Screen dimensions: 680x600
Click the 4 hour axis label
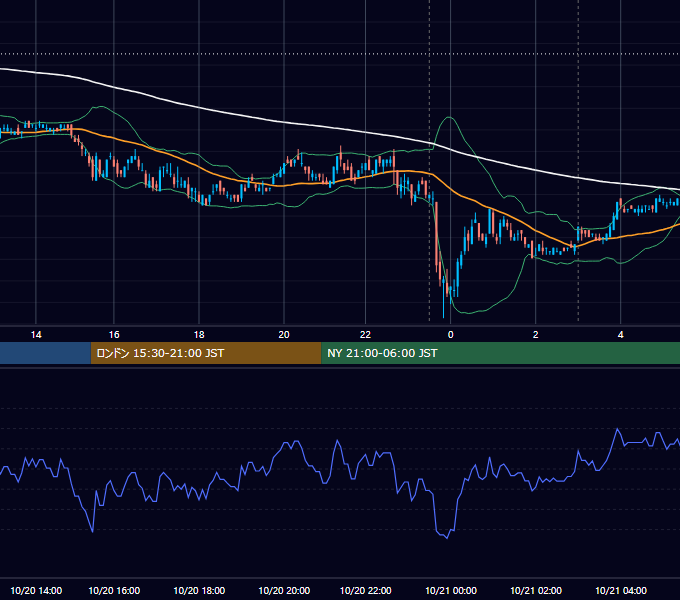click(621, 334)
